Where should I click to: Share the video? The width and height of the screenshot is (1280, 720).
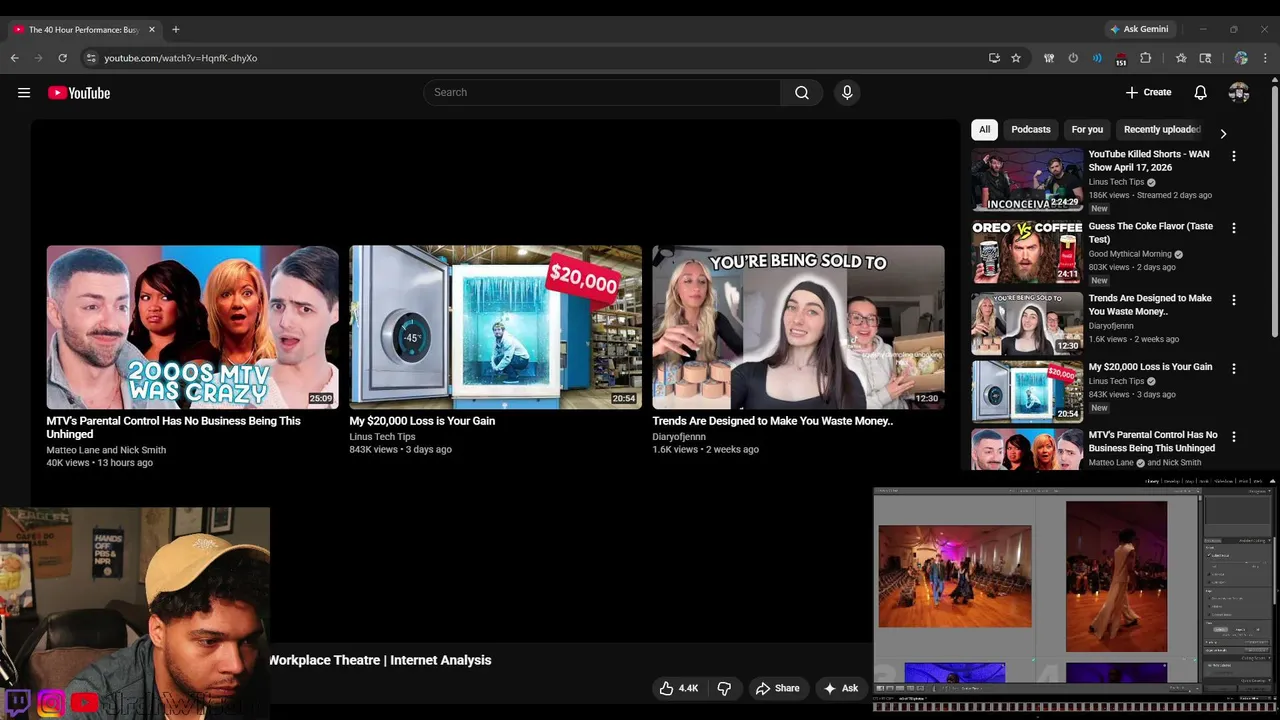pyautogui.click(x=777, y=688)
